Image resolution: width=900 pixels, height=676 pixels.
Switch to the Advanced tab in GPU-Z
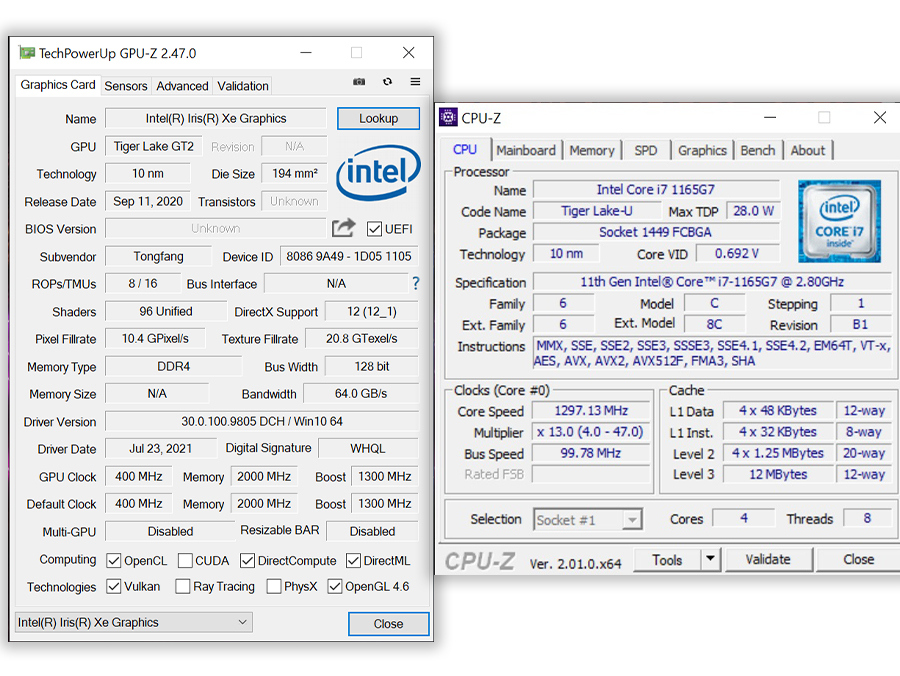(182, 86)
